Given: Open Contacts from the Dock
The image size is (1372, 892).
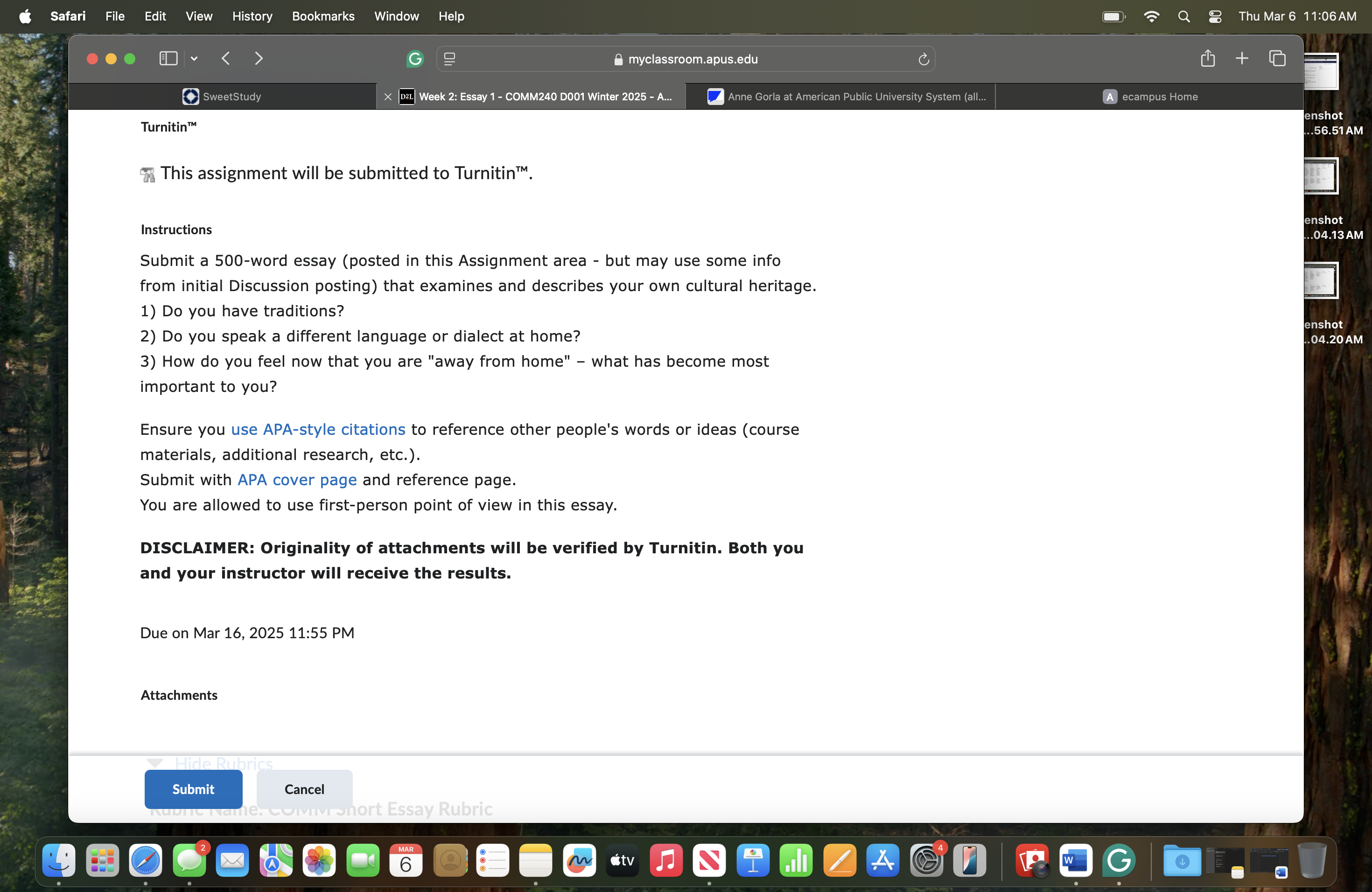Looking at the screenshot, I should (x=450, y=861).
